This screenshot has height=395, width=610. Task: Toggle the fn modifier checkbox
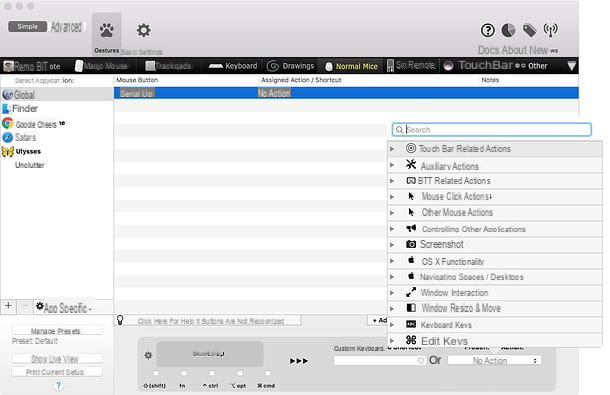184,373
